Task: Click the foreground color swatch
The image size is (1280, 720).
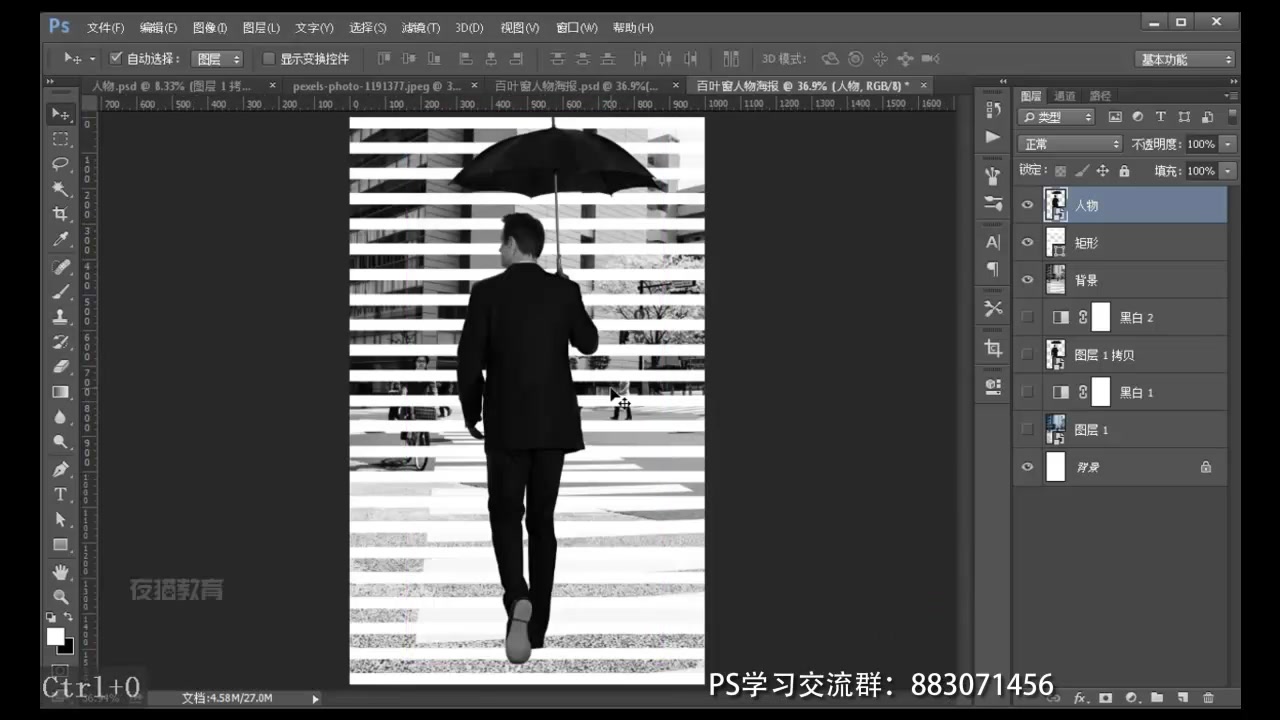Action: coord(55,637)
